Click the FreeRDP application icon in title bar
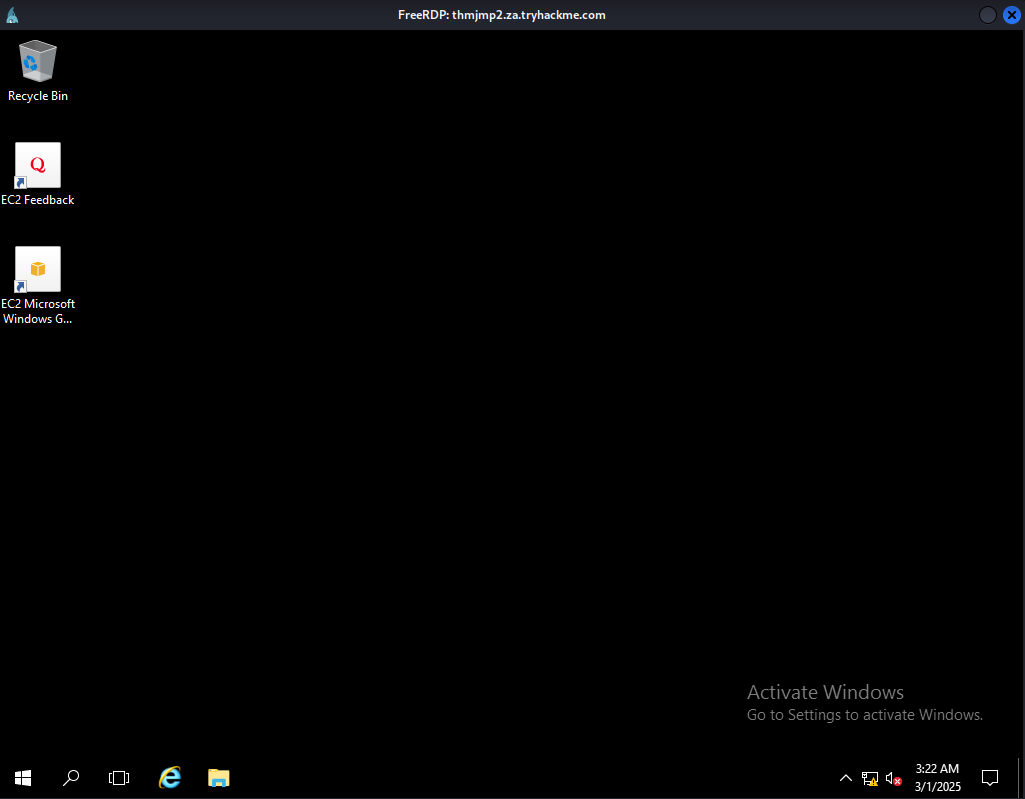 click(12, 15)
